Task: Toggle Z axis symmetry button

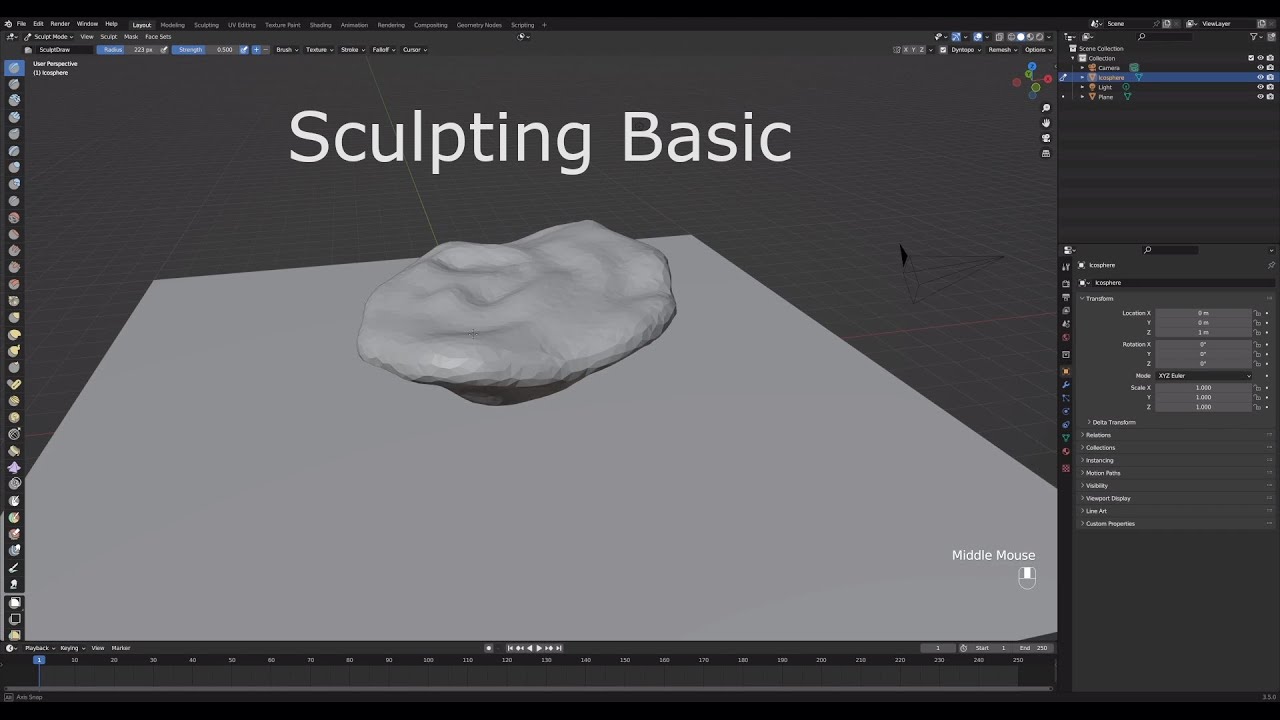Action: pos(923,49)
